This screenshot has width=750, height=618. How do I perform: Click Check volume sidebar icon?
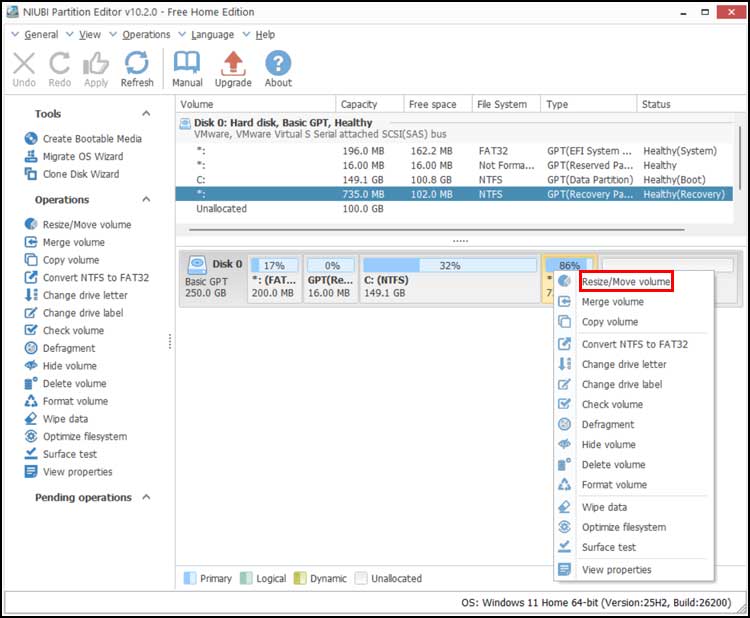pyautogui.click(x=31, y=331)
